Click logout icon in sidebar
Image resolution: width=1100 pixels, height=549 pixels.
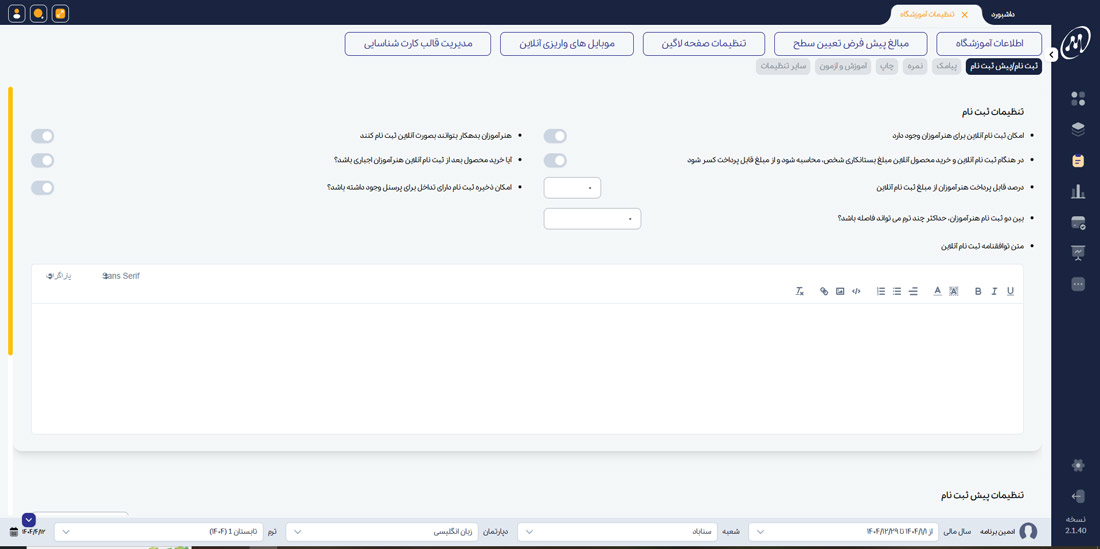point(1078,496)
